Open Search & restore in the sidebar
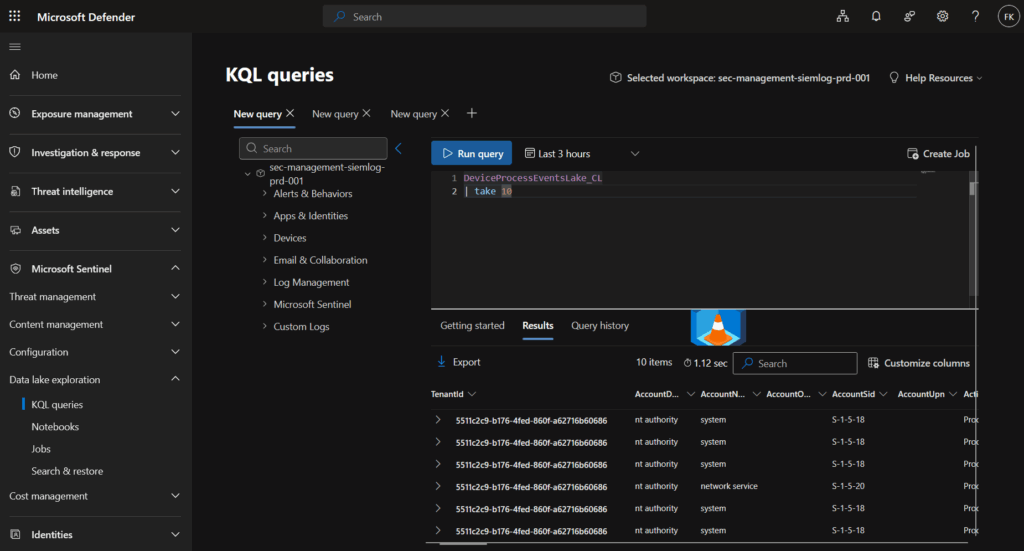 point(67,471)
